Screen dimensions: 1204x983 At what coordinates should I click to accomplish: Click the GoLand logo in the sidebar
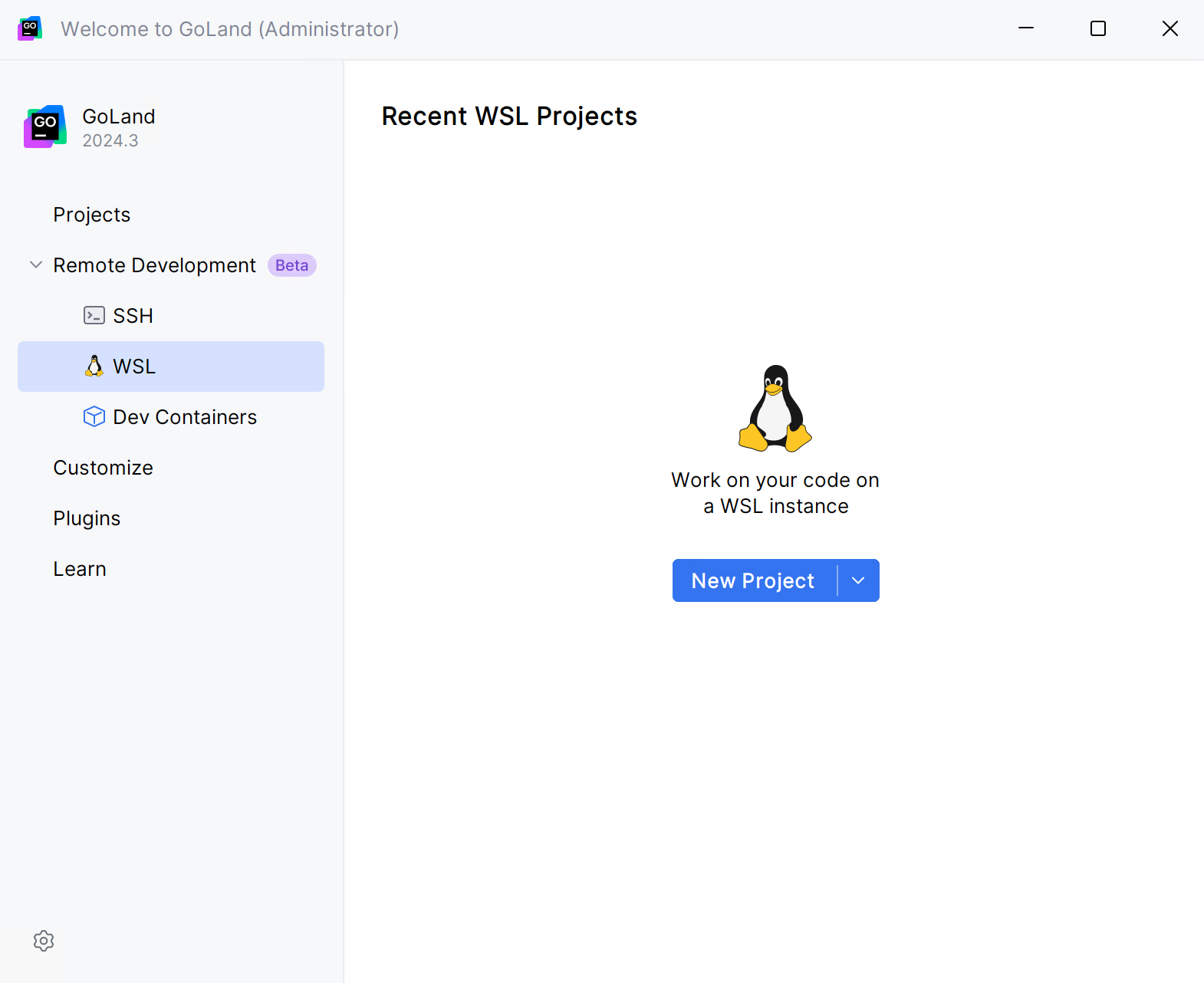45,127
